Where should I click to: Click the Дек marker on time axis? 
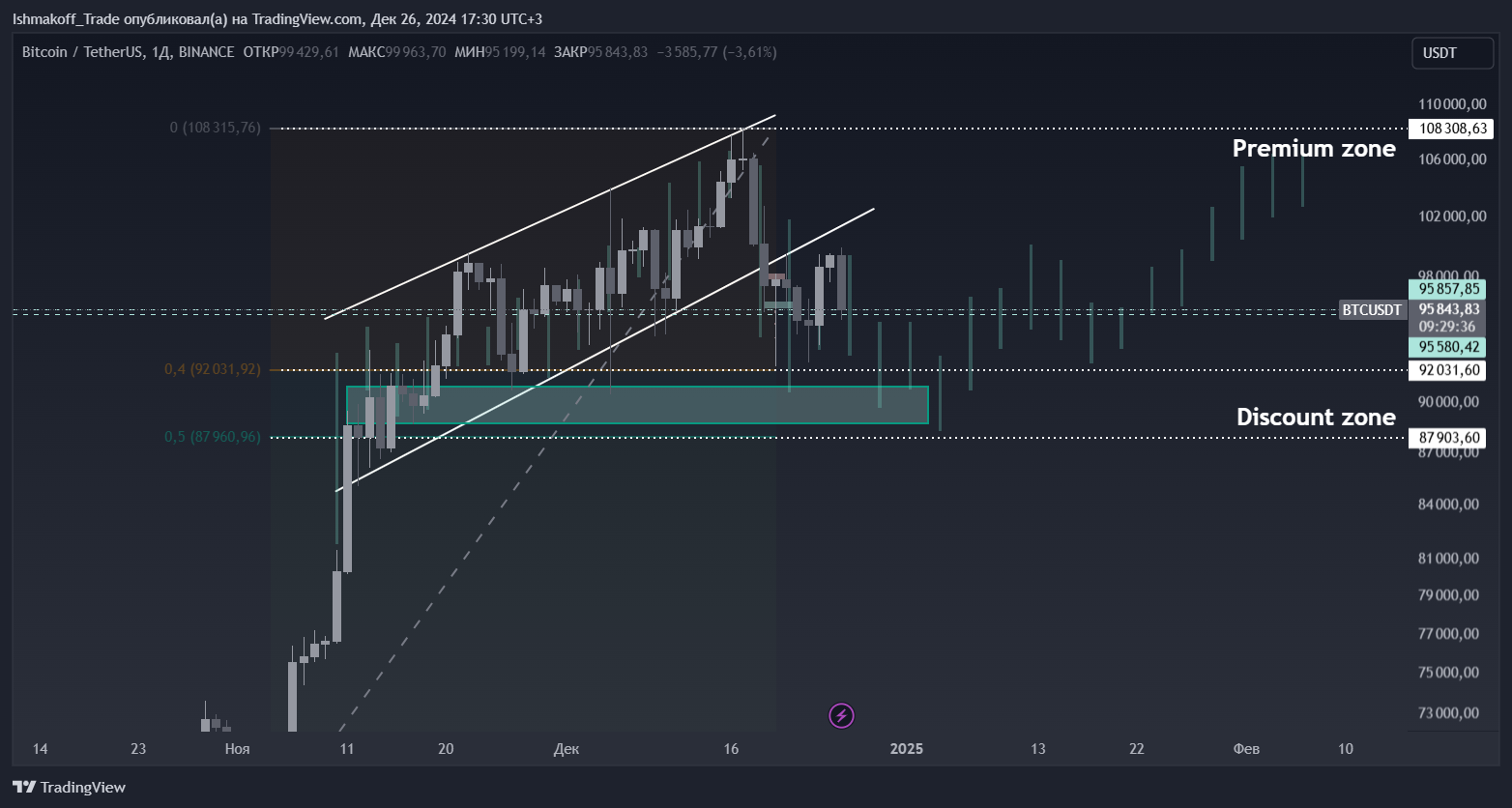pos(567,749)
